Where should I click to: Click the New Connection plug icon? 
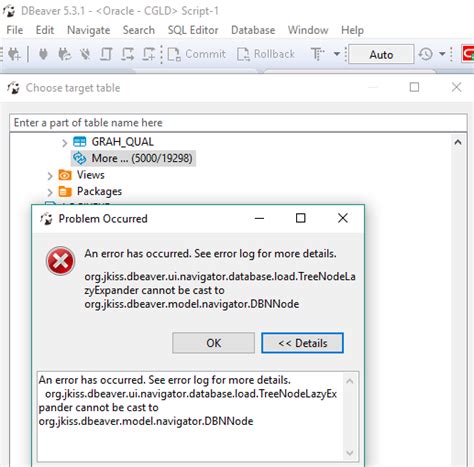14,54
